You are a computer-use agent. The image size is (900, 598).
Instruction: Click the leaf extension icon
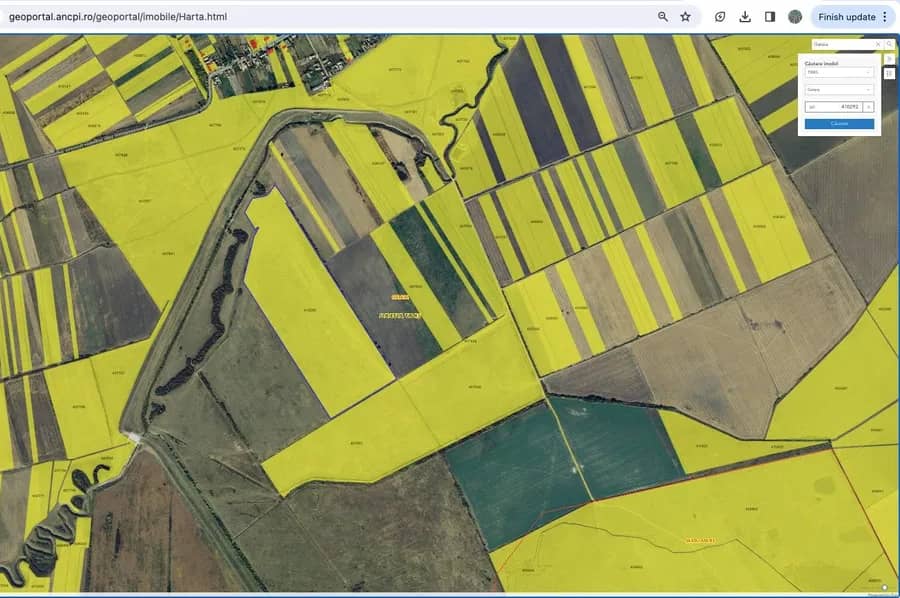click(x=720, y=17)
